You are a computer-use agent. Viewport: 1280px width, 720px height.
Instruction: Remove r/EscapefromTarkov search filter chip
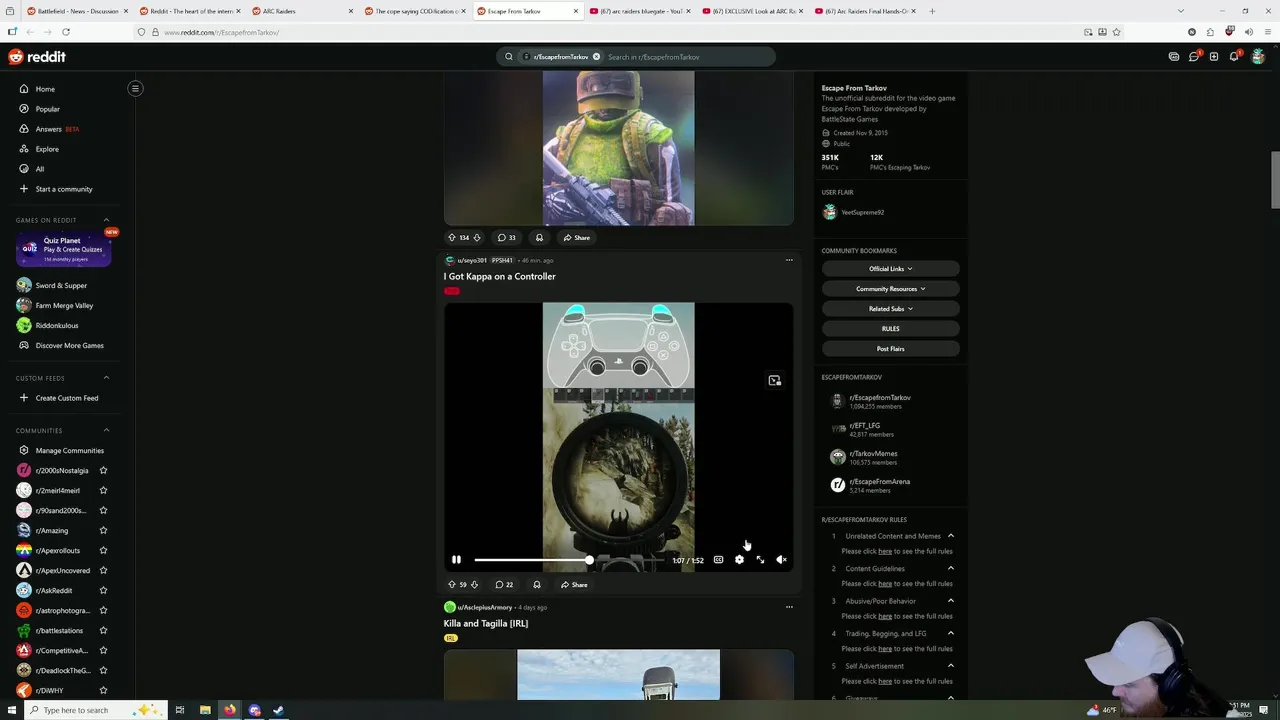click(x=596, y=57)
